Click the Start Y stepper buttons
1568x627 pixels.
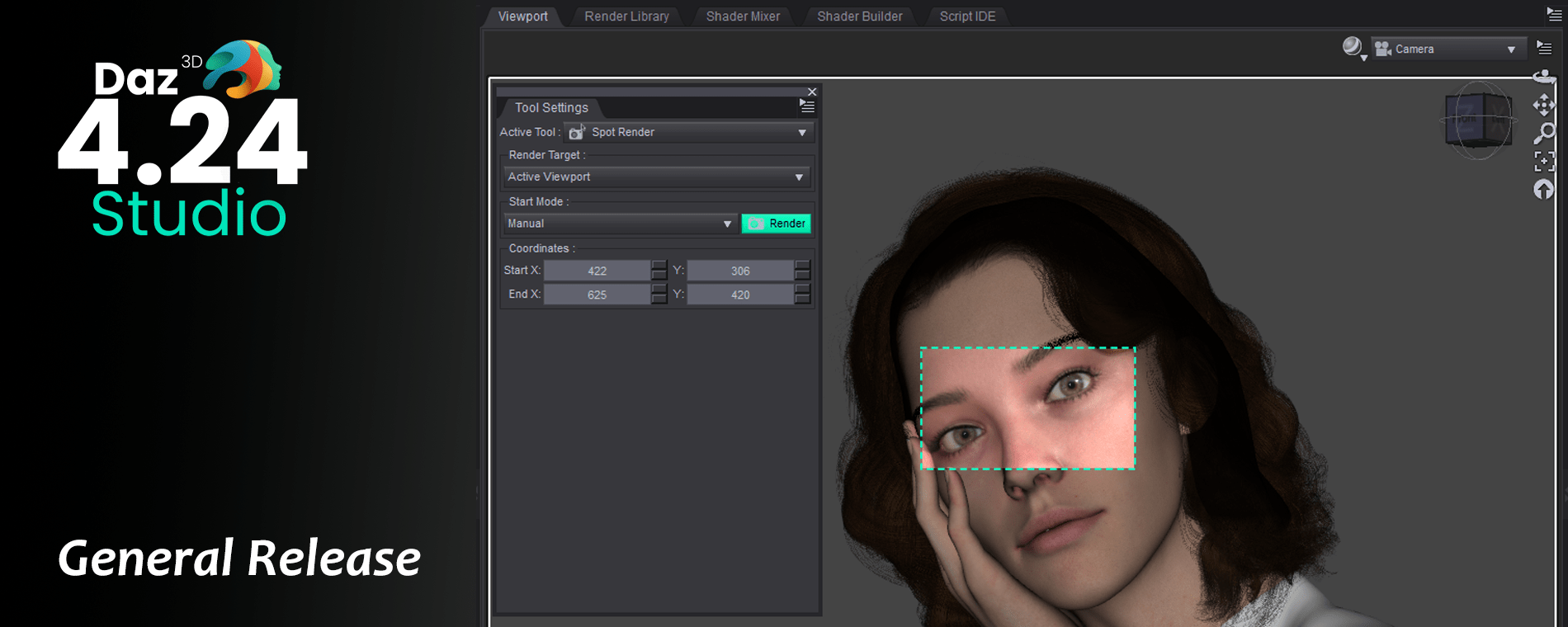tap(802, 271)
